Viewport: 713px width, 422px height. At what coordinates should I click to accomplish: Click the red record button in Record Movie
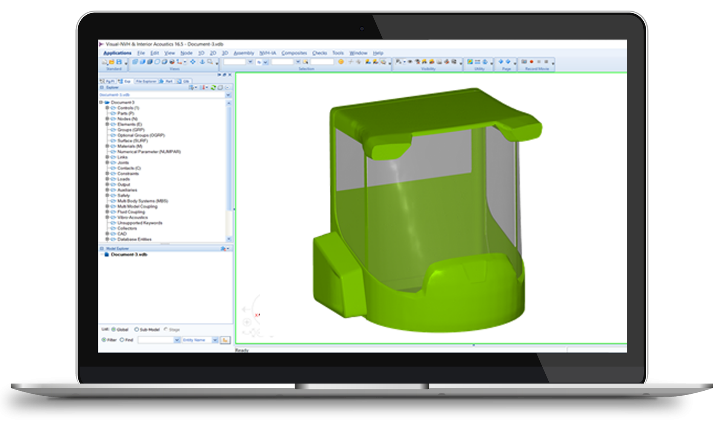coord(532,62)
